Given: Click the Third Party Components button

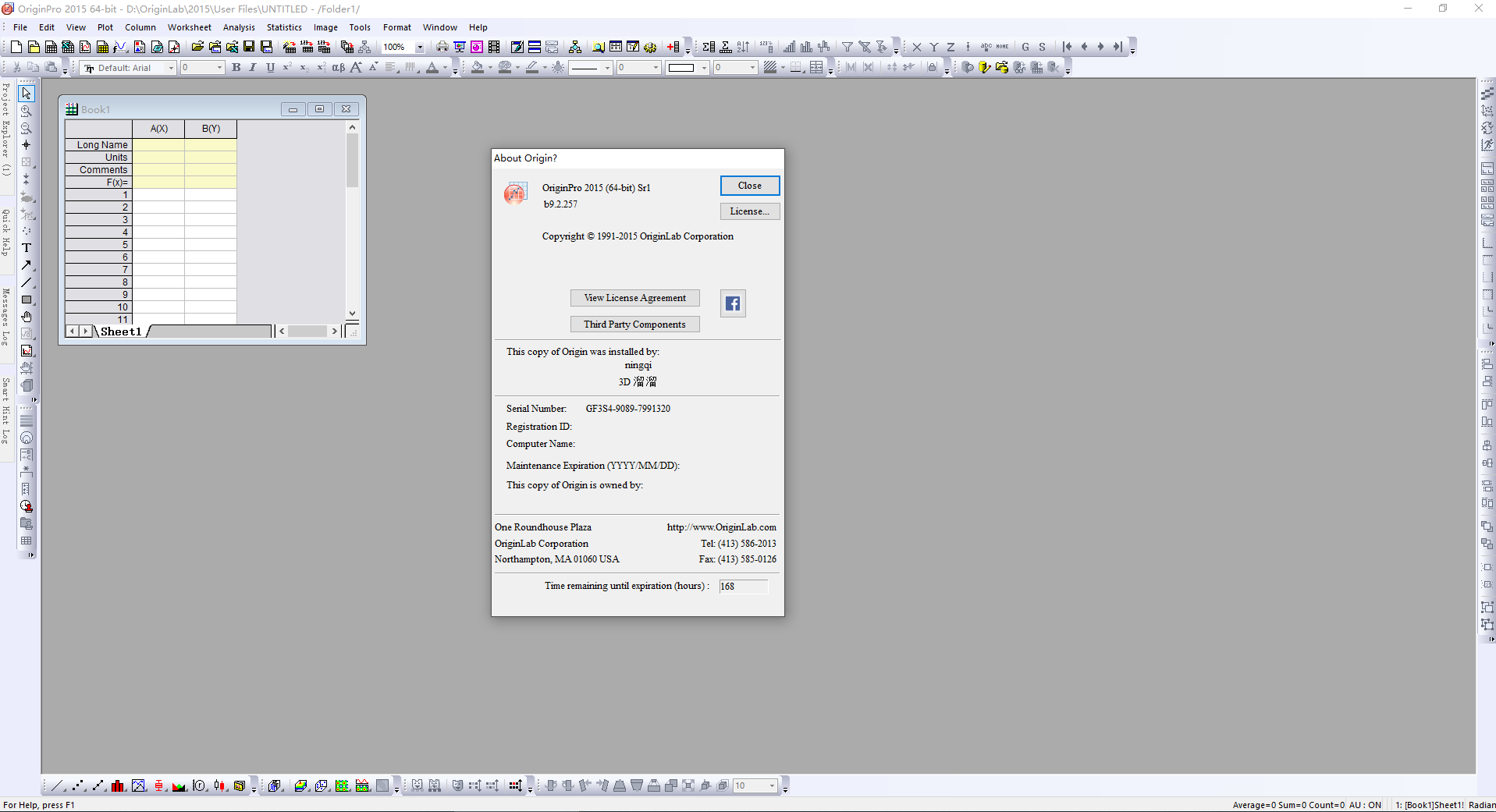Looking at the screenshot, I should coord(635,324).
